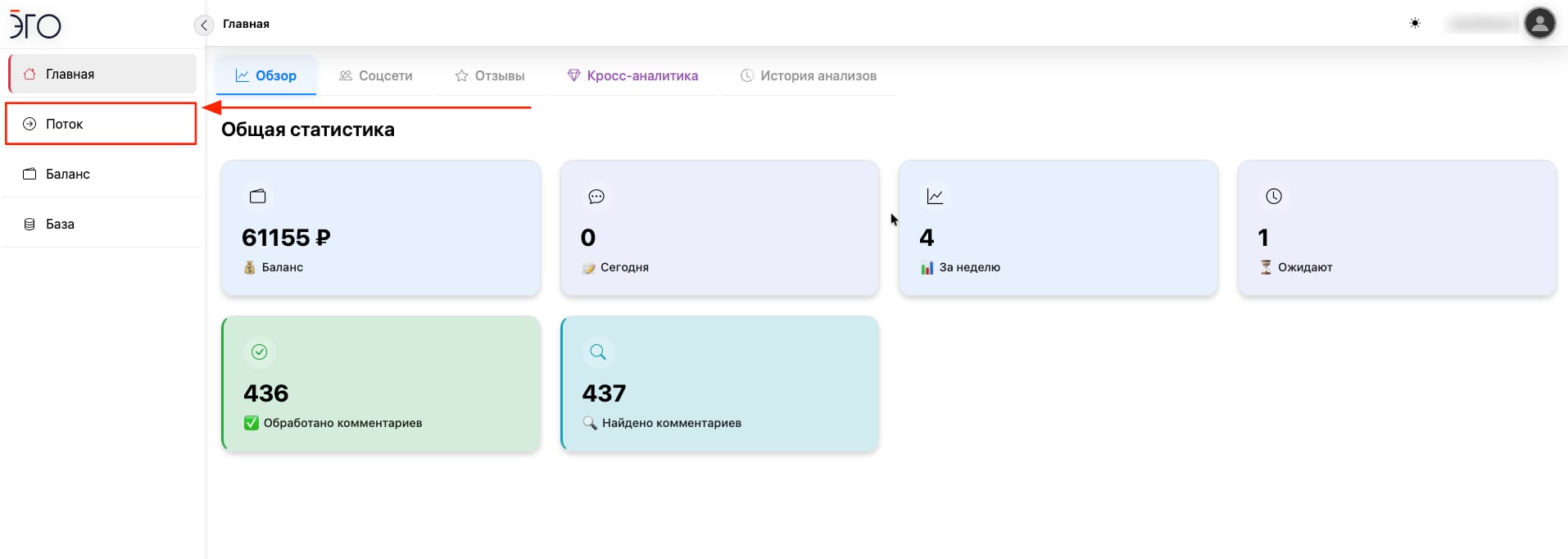Click the ЭГО logo in the sidebar
Viewport: 1568px width, 559px height.
(35, 25)
